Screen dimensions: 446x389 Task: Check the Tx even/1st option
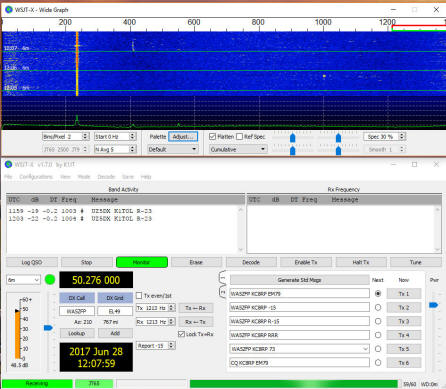click(139, 296)
